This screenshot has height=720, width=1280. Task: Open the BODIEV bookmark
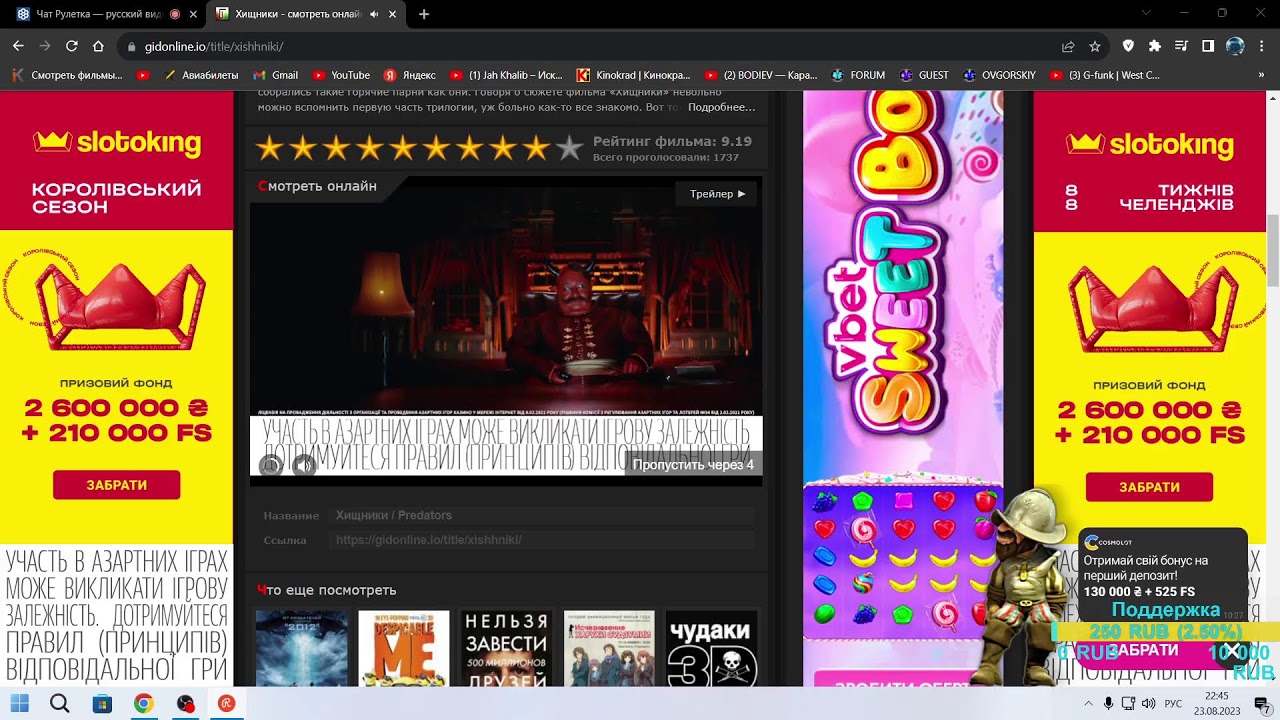(761, 75)
